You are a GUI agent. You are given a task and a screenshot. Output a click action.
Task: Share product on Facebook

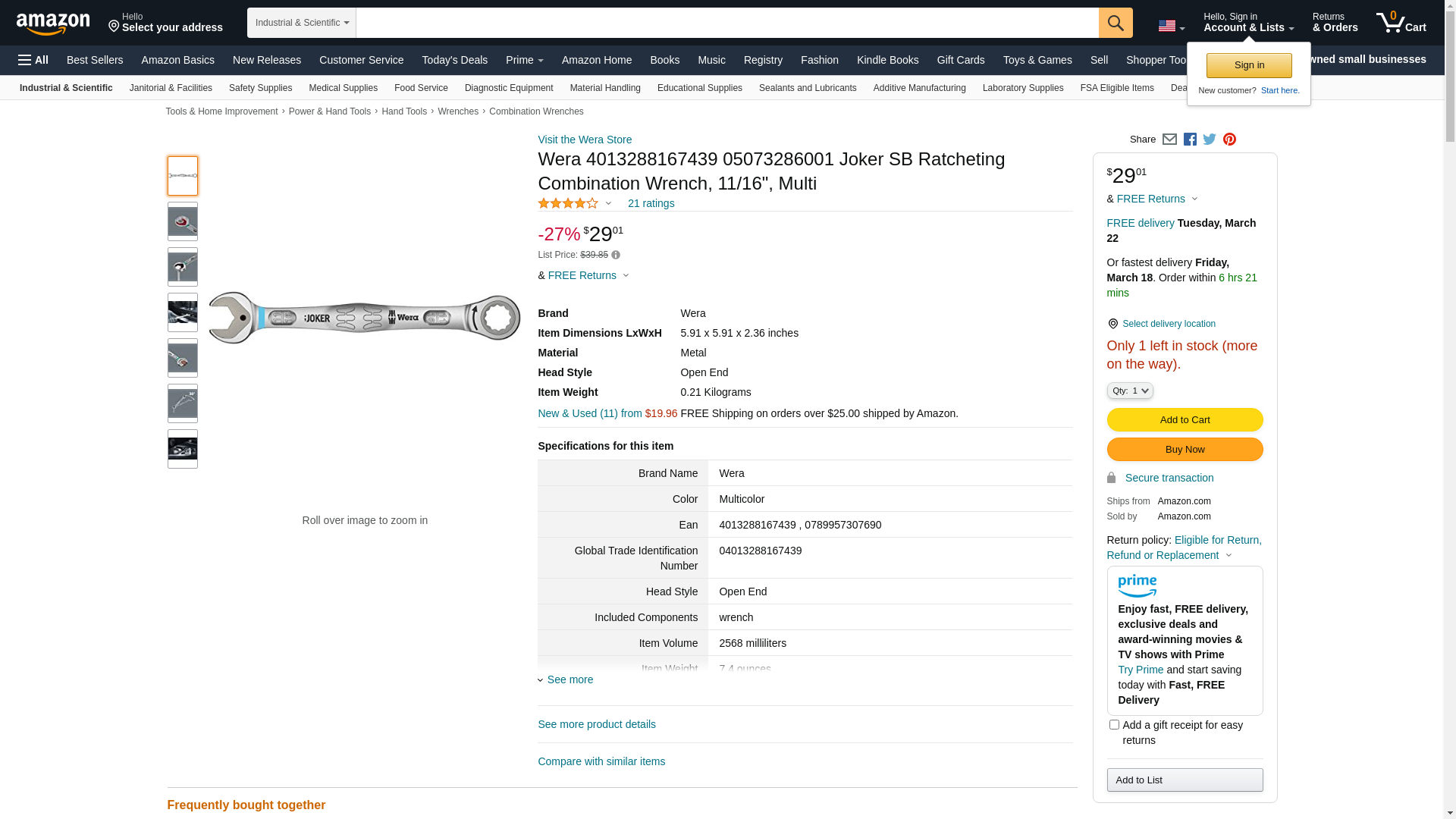1190,140
